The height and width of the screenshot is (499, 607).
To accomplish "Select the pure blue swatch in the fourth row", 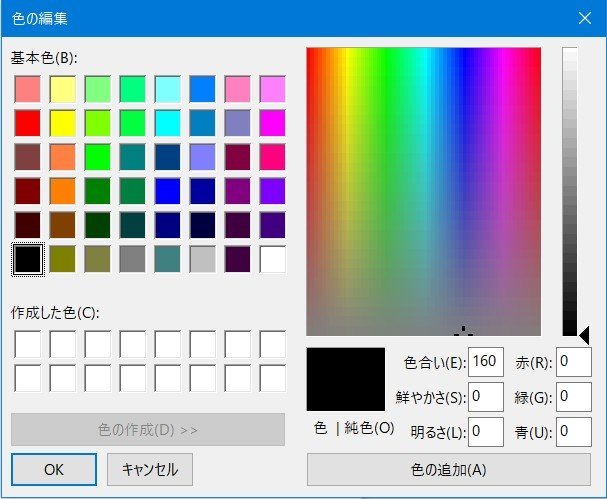I will pyautogui.click(x=167, y=191).
